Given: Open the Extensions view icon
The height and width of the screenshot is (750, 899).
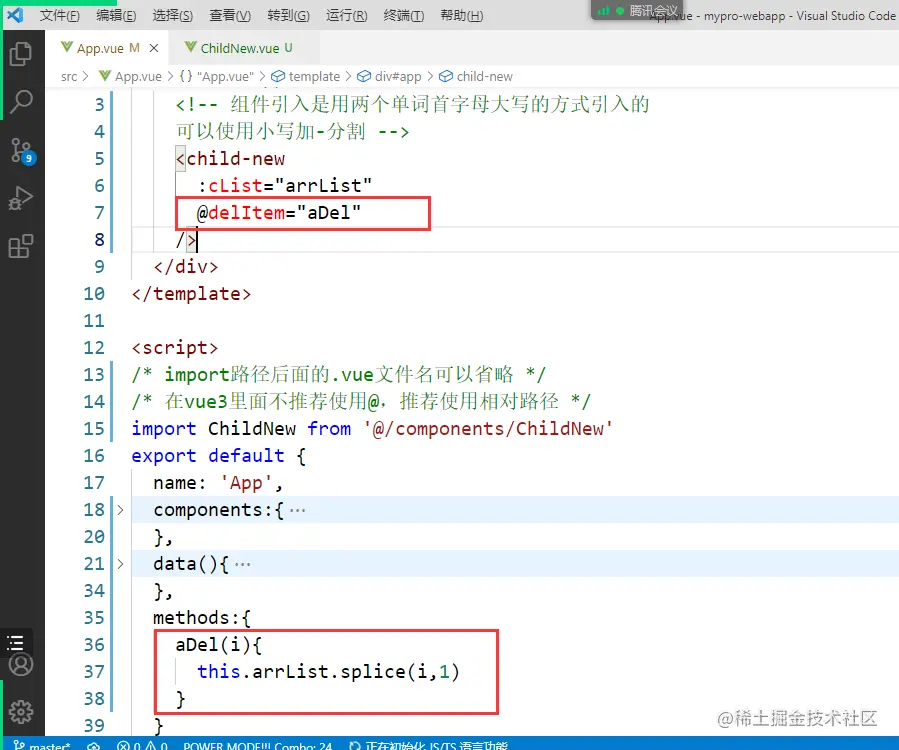Looking at the screenshot, I should 22,246.
